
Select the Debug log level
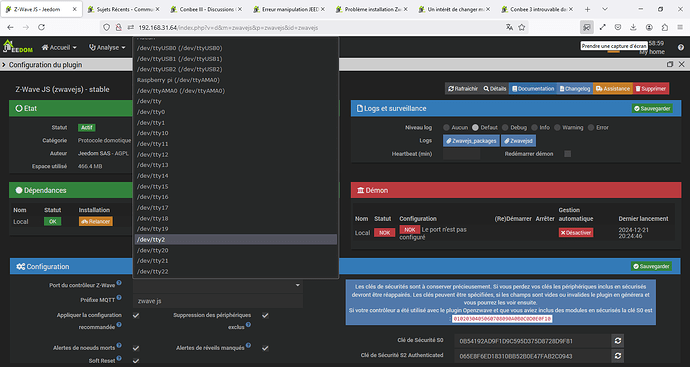tap(505, 128)
